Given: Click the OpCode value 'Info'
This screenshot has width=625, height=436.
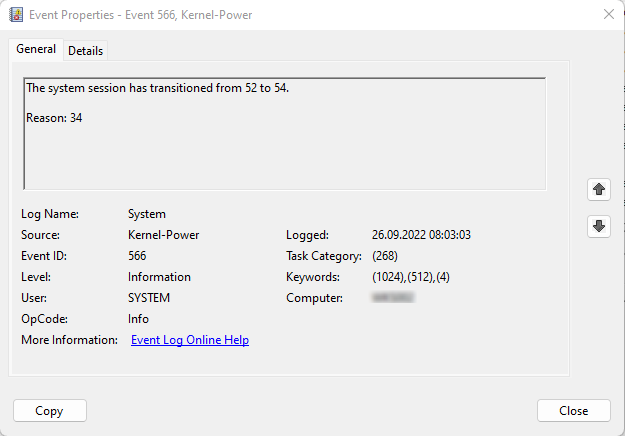Looking at the screenshot, I should (x=138, y=319).
